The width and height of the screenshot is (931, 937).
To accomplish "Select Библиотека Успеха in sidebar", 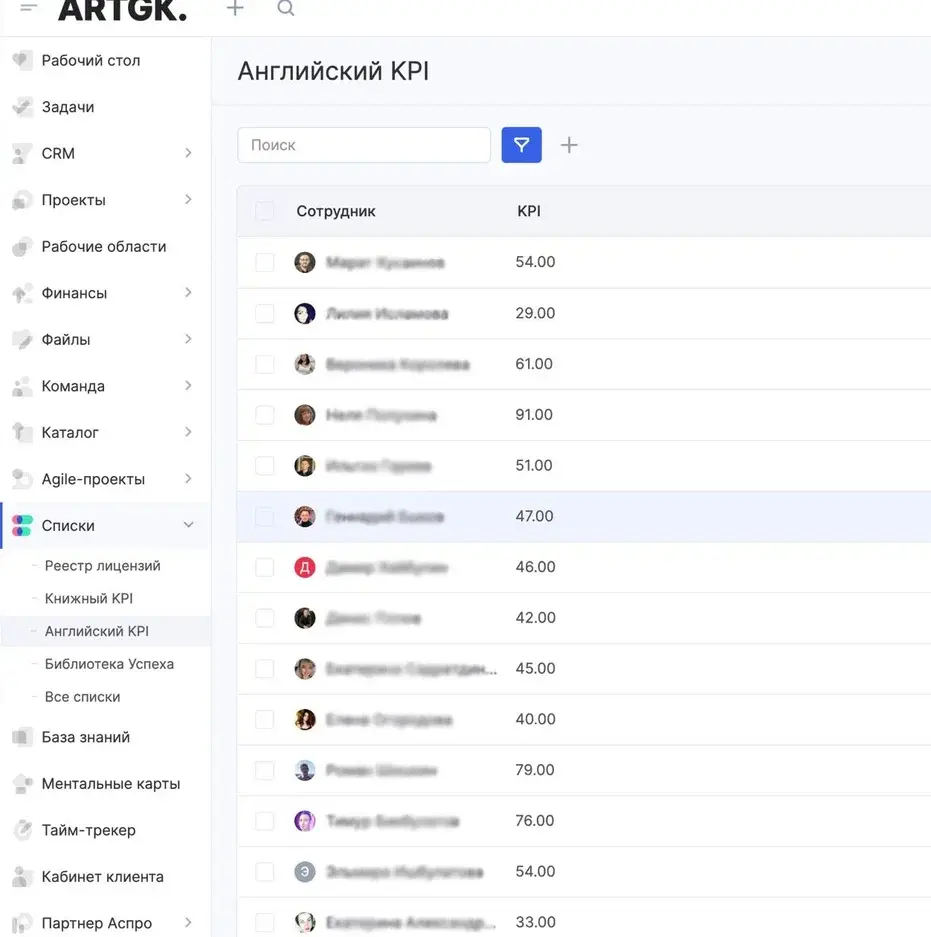I will coord(109,664).
